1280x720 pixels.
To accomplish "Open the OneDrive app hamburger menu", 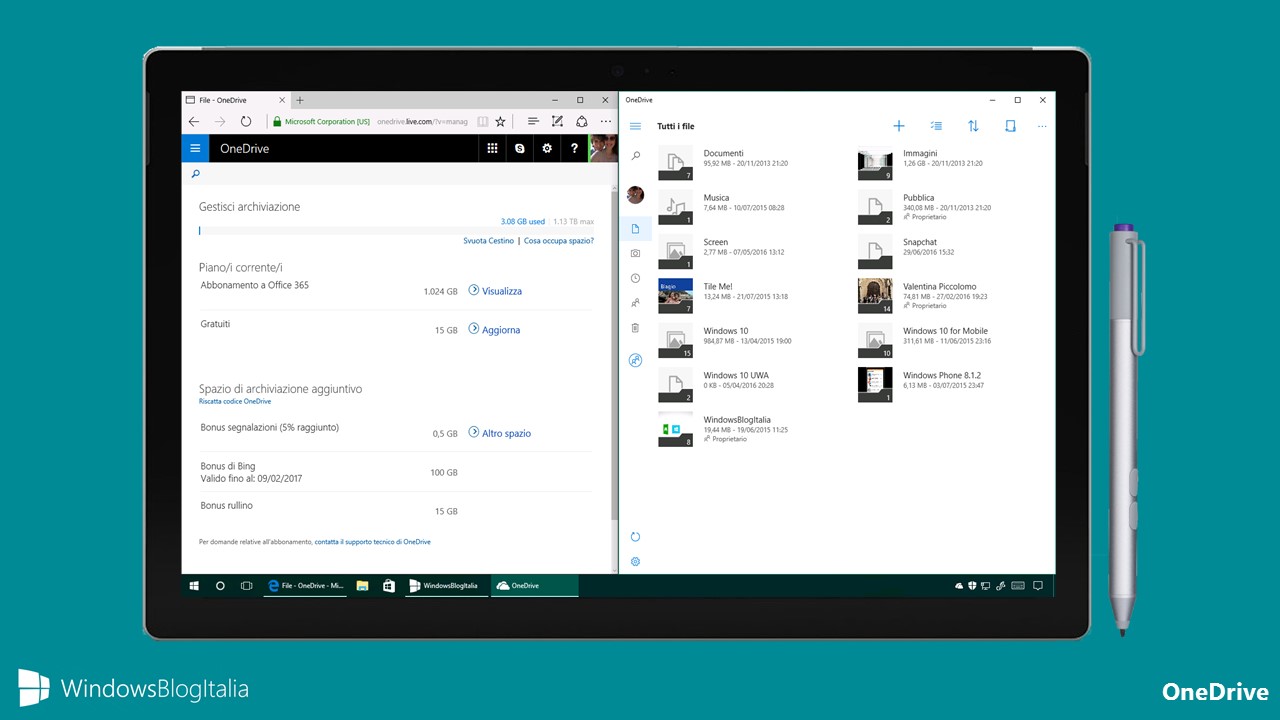I will point(635,126).
